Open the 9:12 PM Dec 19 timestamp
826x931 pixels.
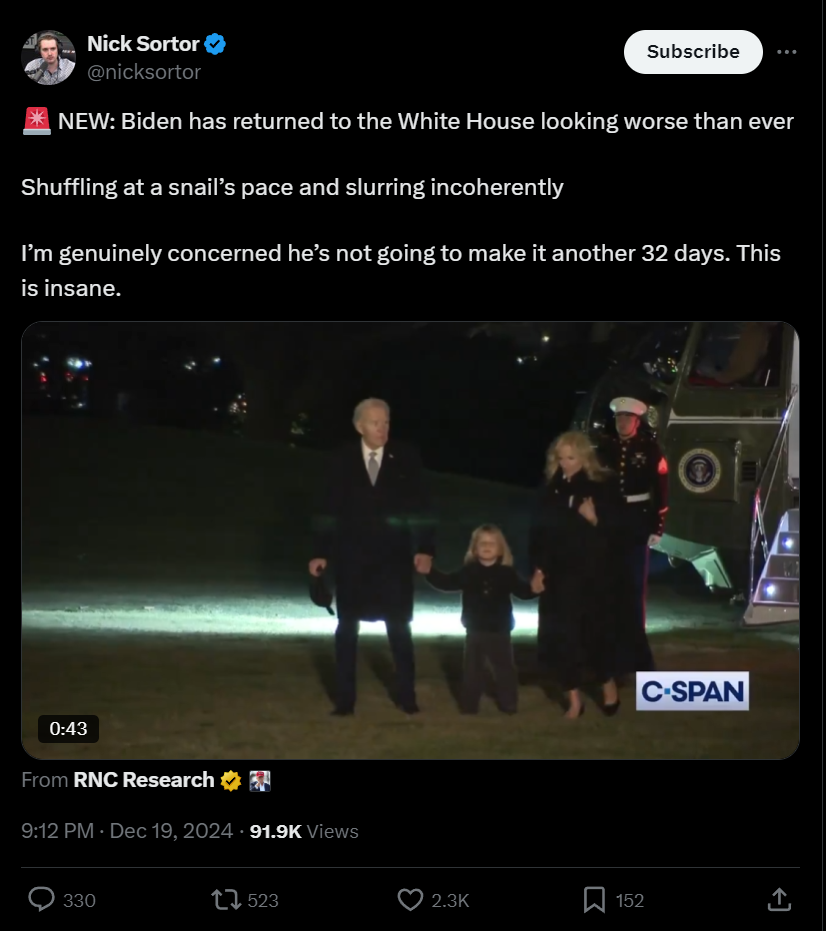tap(127, 831)
